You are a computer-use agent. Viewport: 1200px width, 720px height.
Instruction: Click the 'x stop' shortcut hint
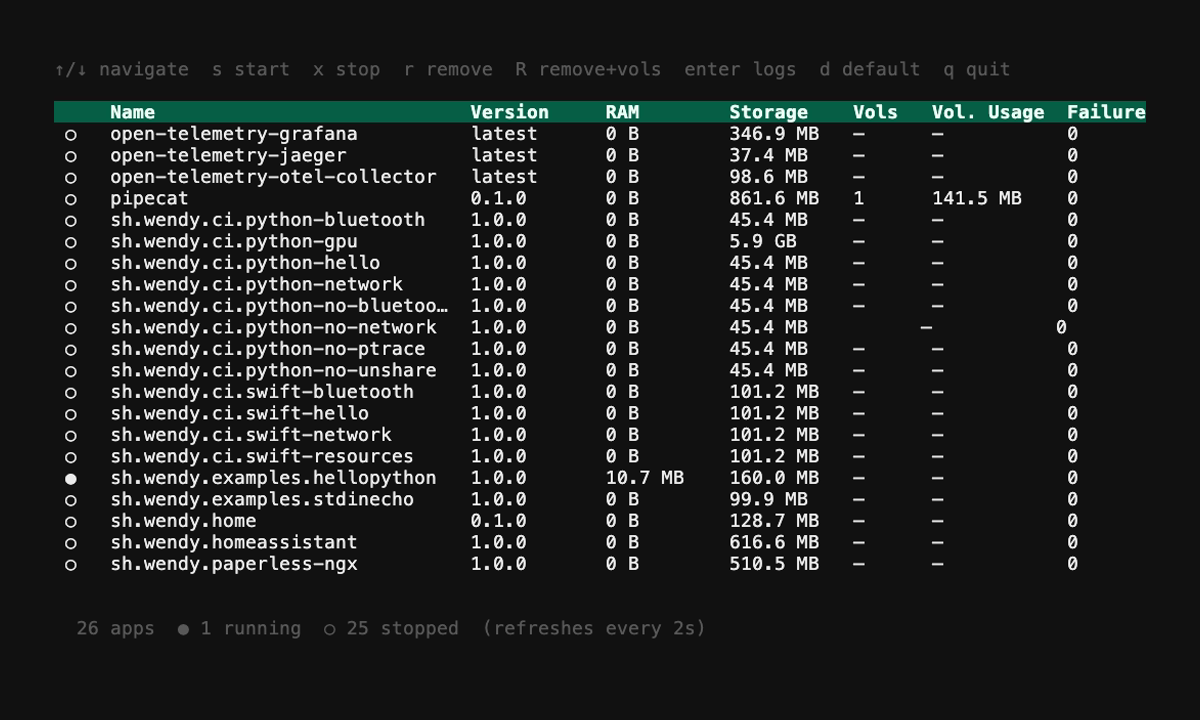point(346,70)
